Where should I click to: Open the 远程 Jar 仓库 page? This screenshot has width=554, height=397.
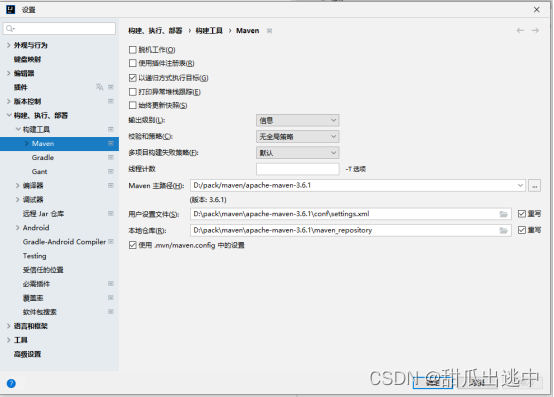pos(43,214)
